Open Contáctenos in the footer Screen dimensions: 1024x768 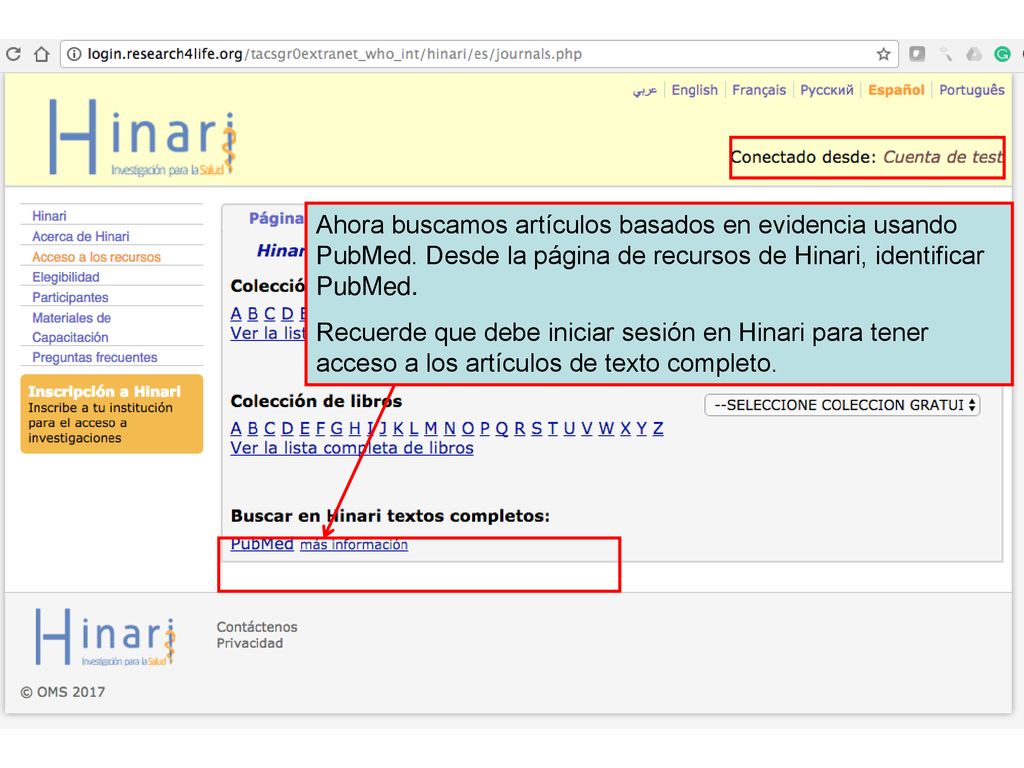click(257, 627)
